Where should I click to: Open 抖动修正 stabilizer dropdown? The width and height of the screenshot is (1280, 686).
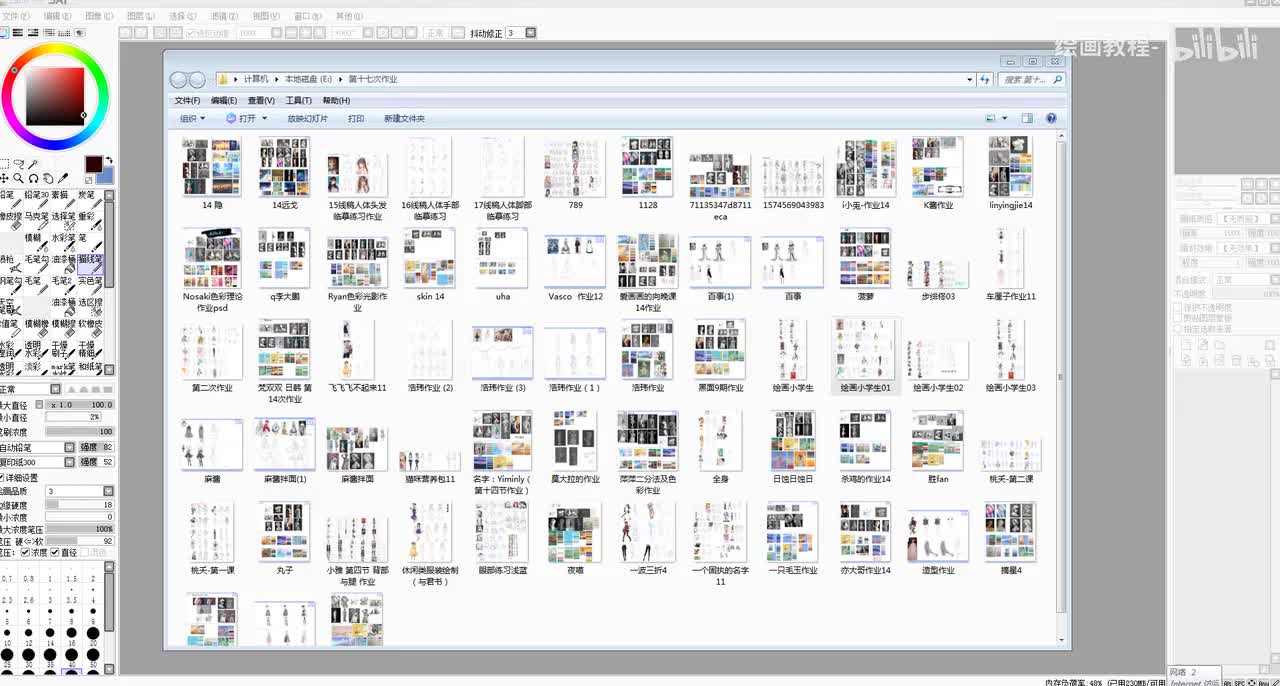(530, 33)
